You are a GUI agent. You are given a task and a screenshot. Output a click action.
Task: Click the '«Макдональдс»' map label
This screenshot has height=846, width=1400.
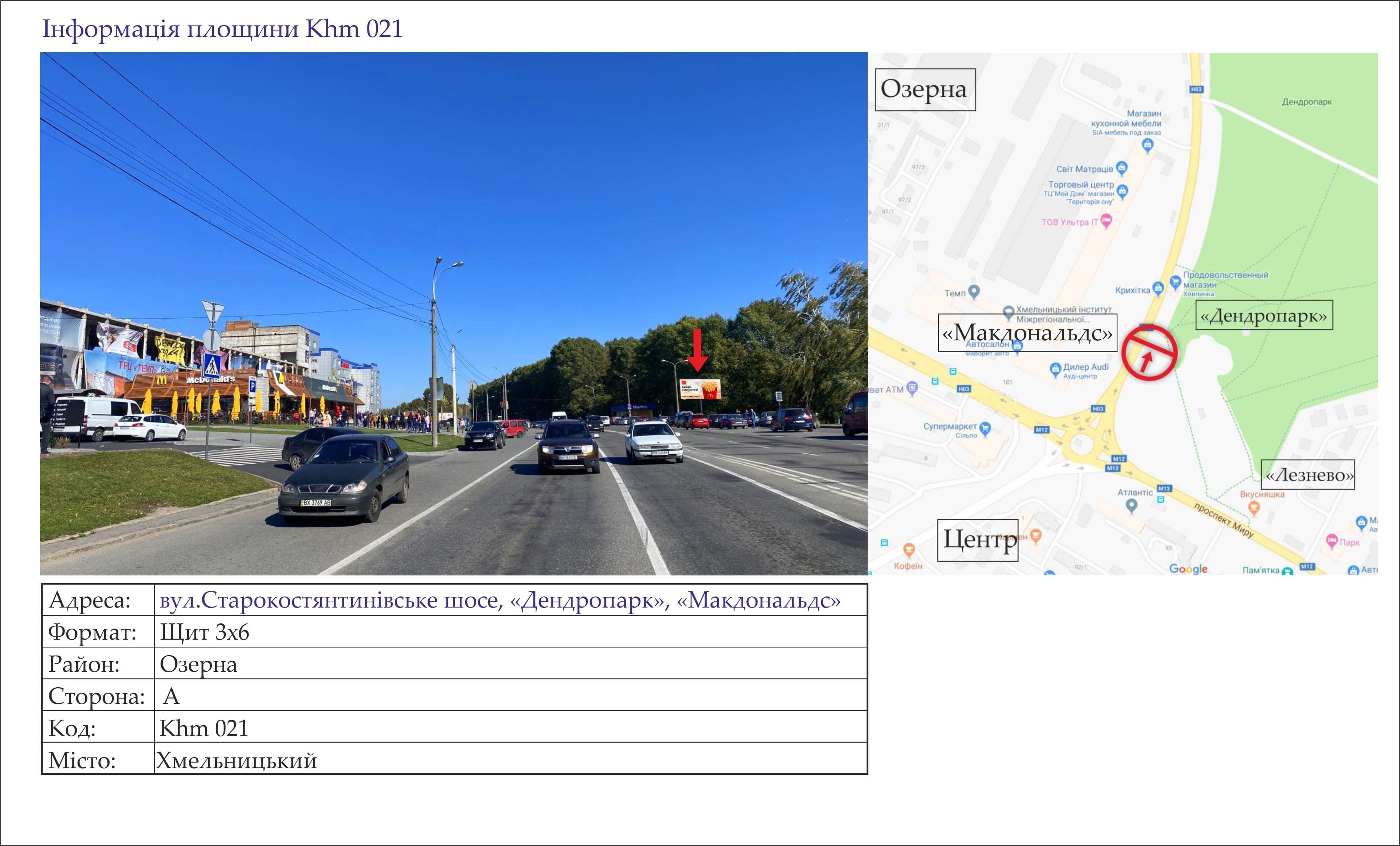tap(1027, 333)
